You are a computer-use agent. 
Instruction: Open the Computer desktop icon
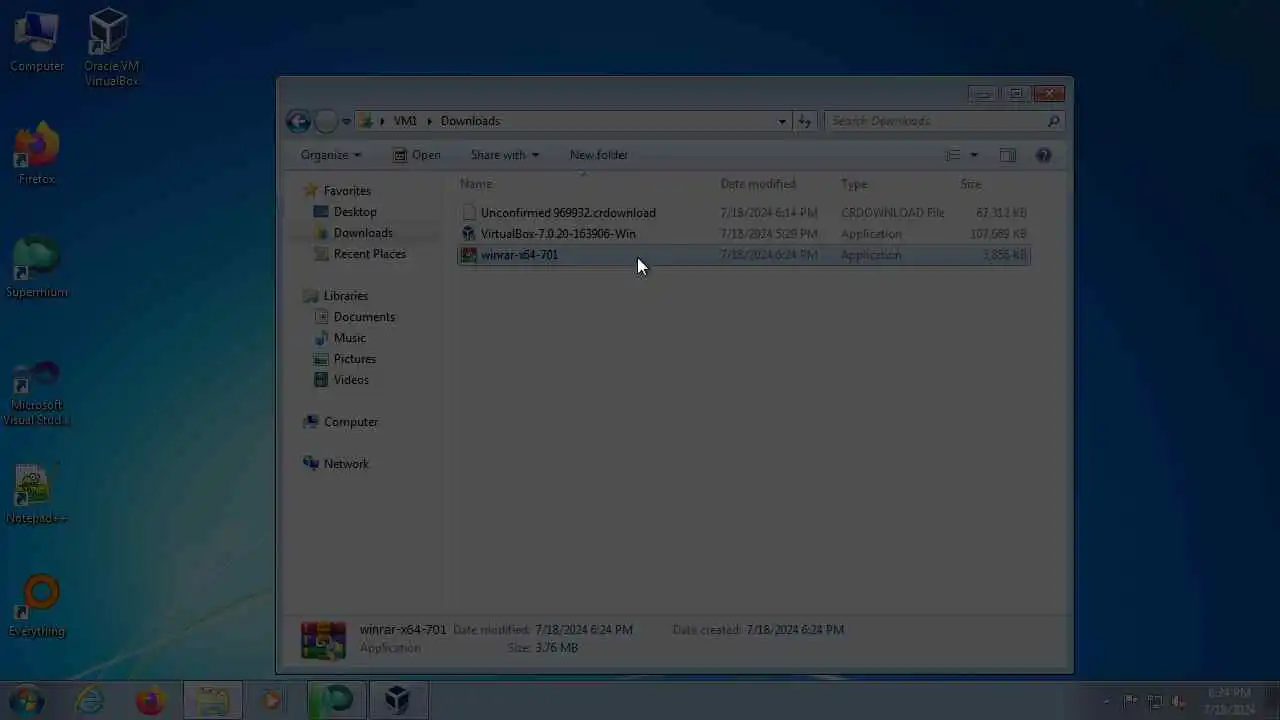[x=37, y=42]
